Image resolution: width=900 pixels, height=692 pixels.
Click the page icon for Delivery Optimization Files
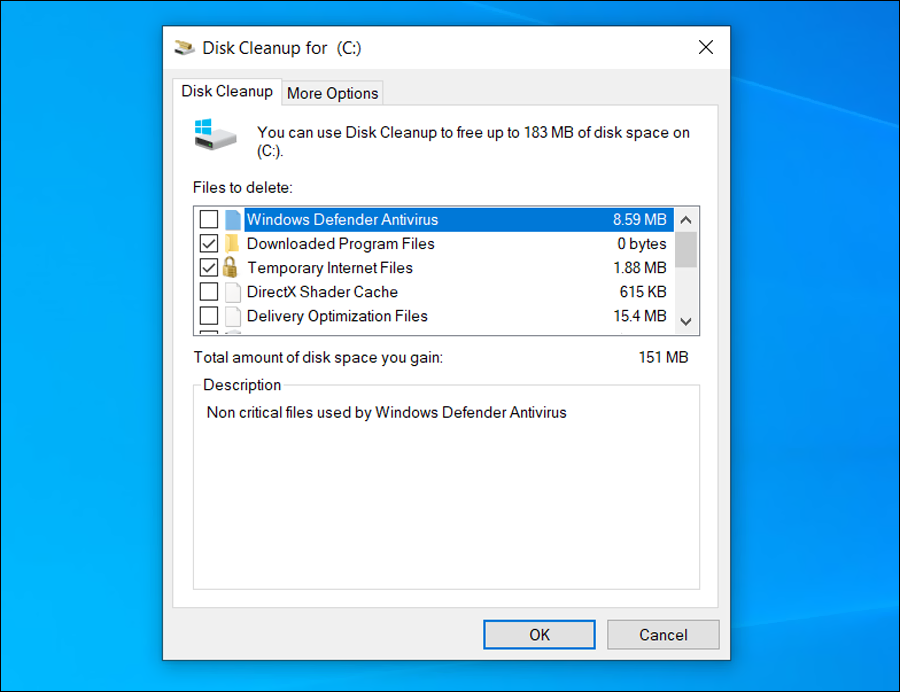232,316
